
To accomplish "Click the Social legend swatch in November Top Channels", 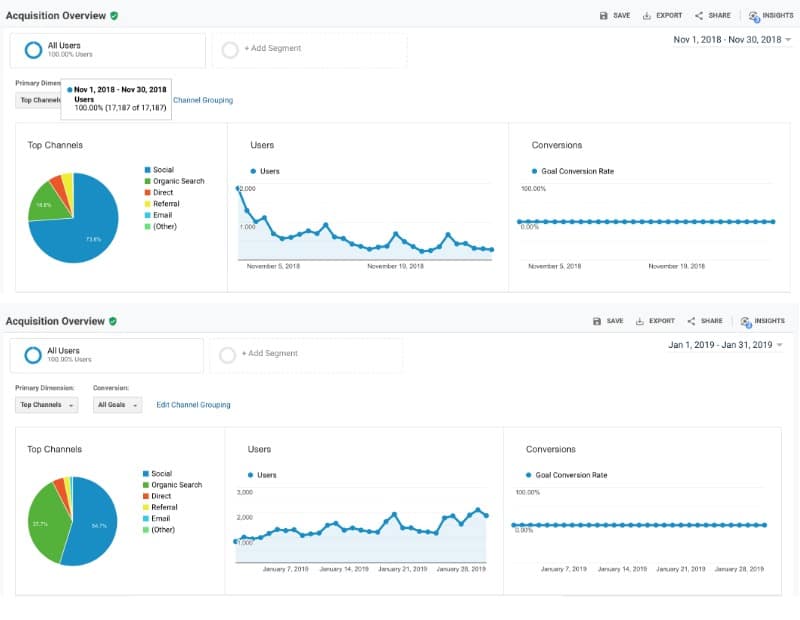I will point(147,170).
